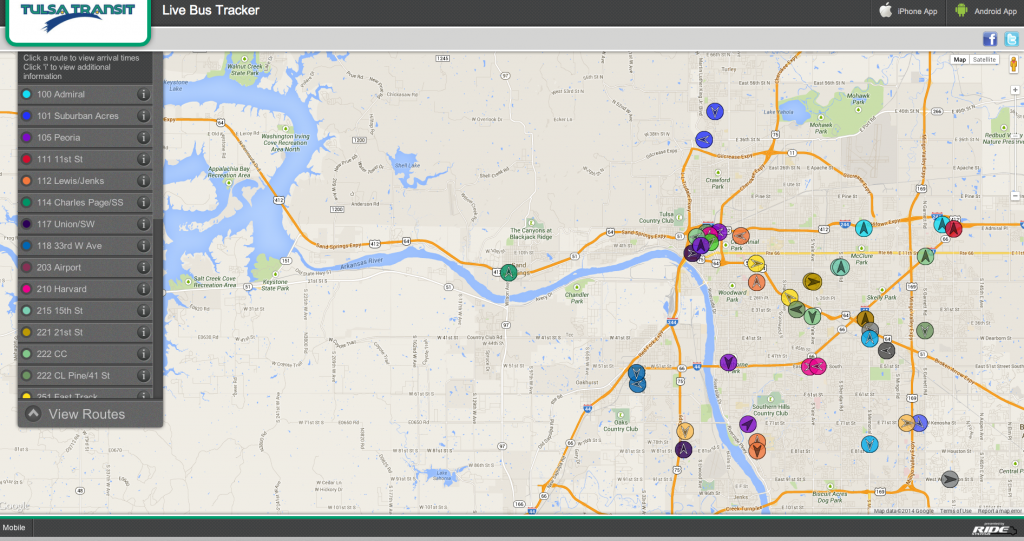This screenshot has height=541, width=1024.
Task: Choose route 114 Charles Page/SS
Action: click(x=79, y=203)
